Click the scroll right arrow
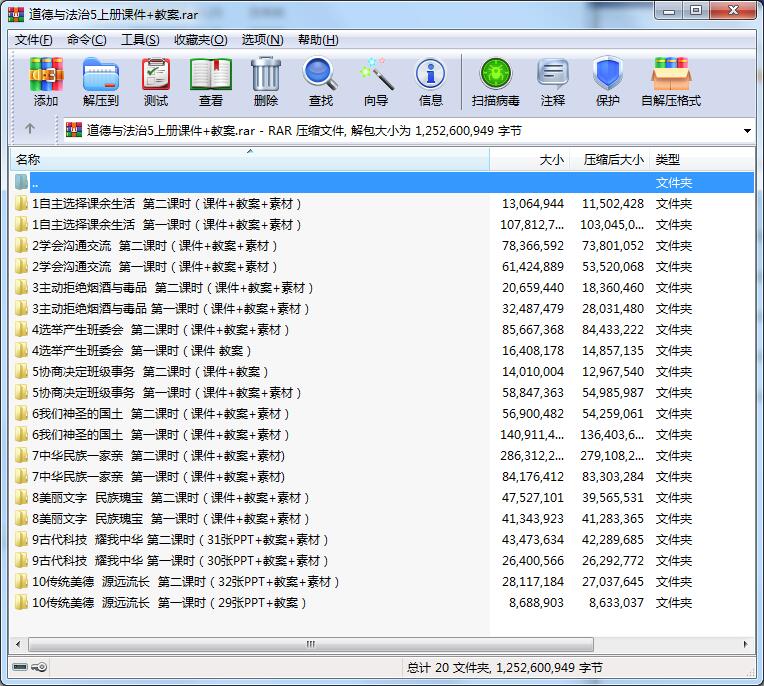The width and height of the screenshot is (764, 686). coord(745,644)
